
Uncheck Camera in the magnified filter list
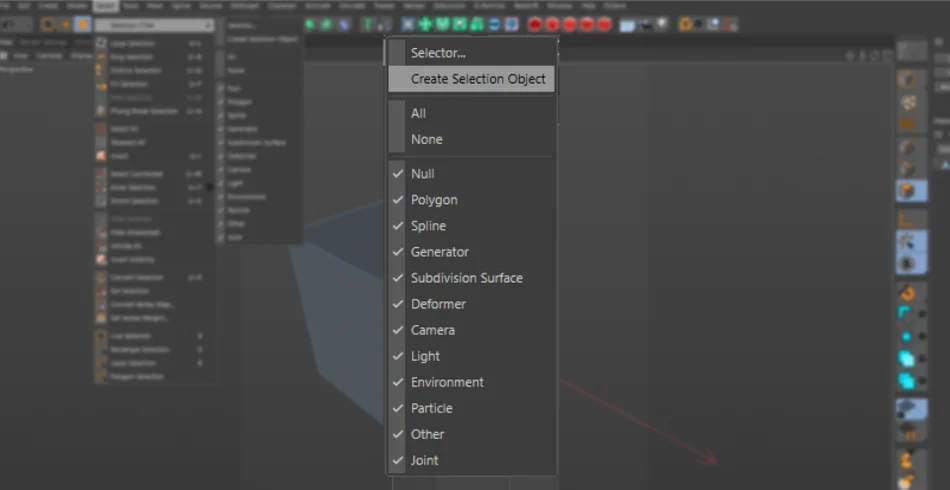pyautogui.click(x=470, y=330)
